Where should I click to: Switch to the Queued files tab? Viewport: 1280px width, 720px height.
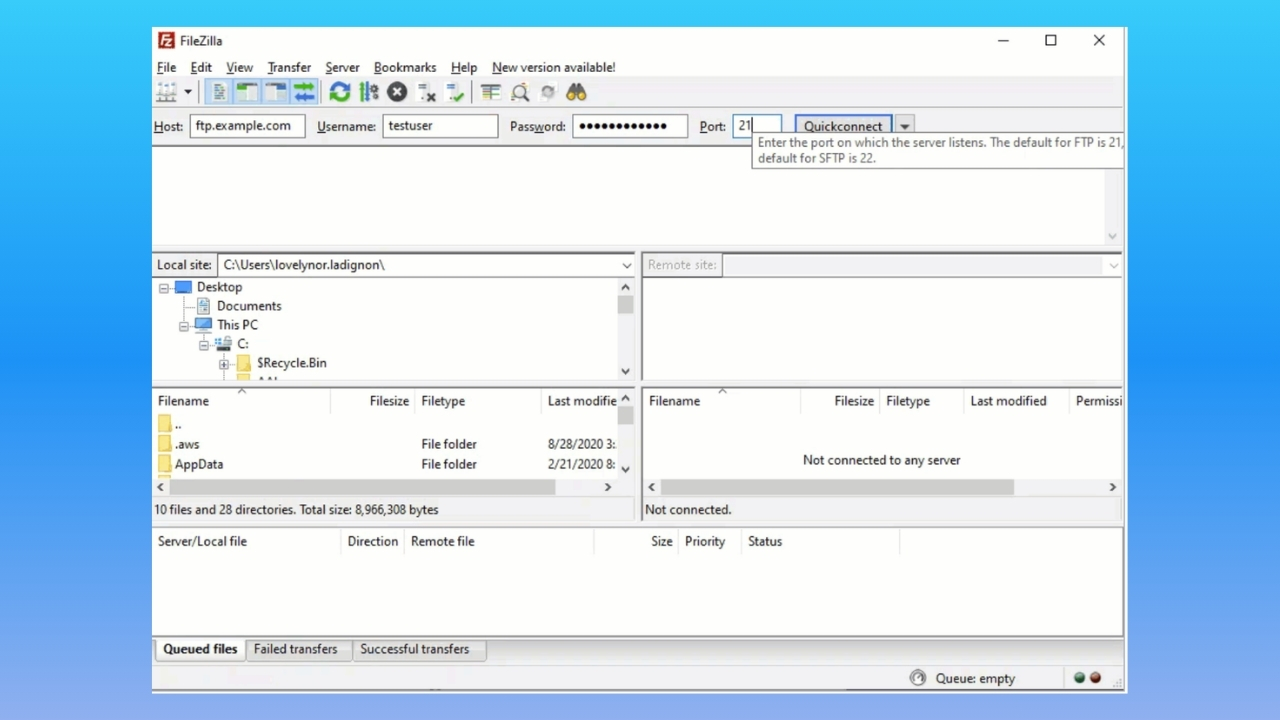click(x=200, y=649)
